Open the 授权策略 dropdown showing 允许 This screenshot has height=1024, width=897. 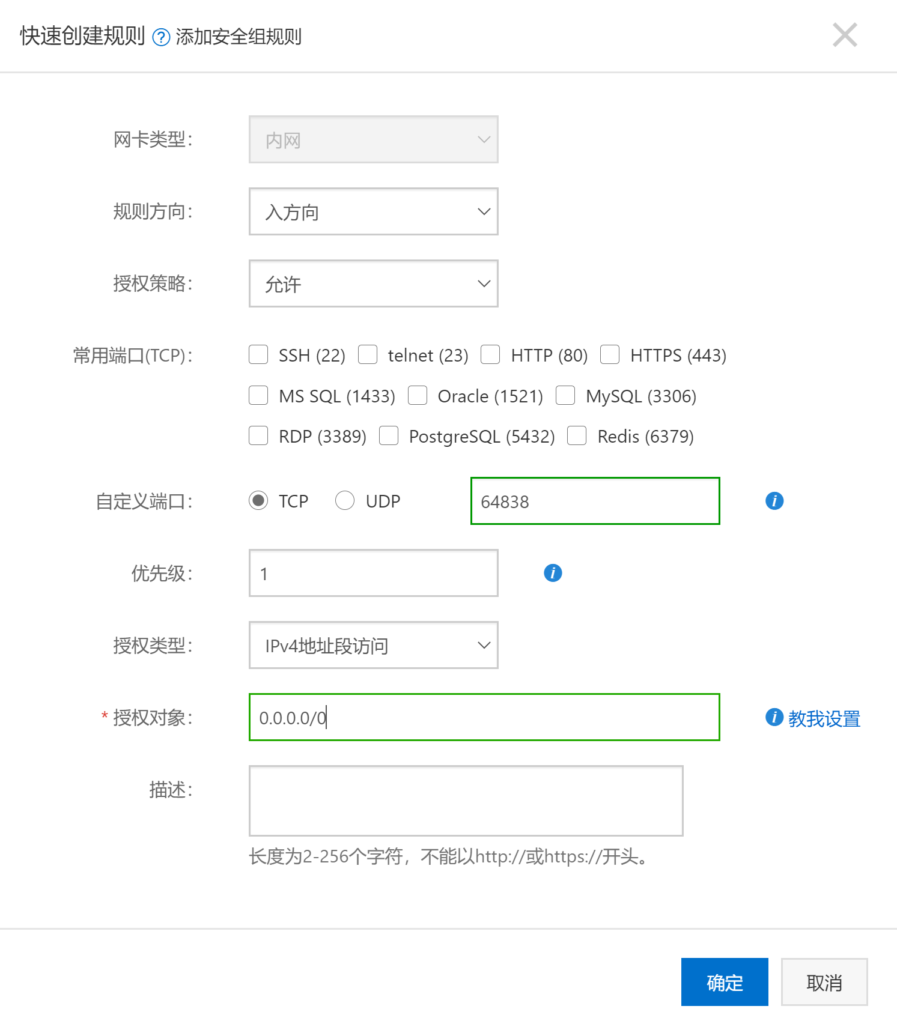[373, 283]
